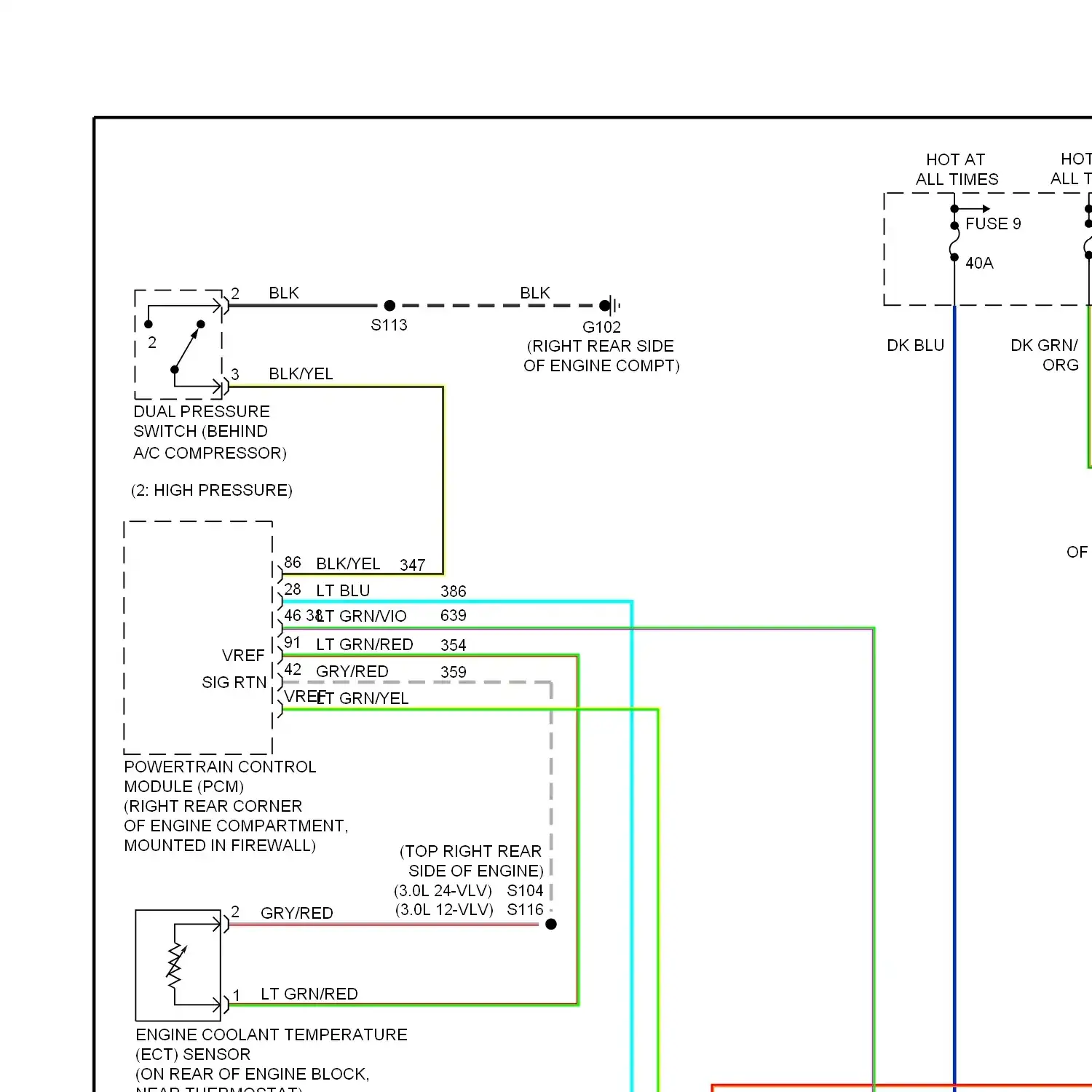Image resolution: width=1092 pixels, height=1092 pixels.
Task: Click (3.0L 12-VLV) text
Action: [444, 909]
